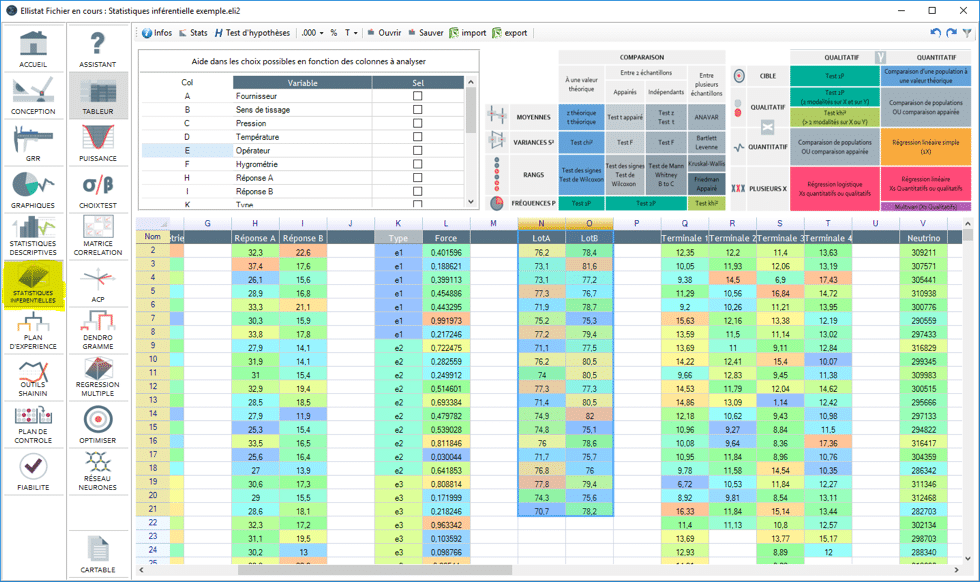Screen dimensions: 980x582
Task: Click the Force column header
Action: pyautogui.click(x=446, y=238)
